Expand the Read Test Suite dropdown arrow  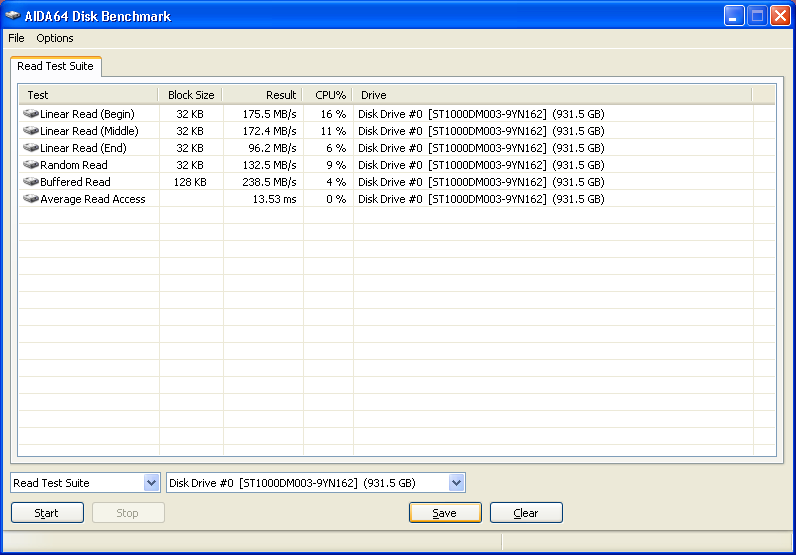151,483
